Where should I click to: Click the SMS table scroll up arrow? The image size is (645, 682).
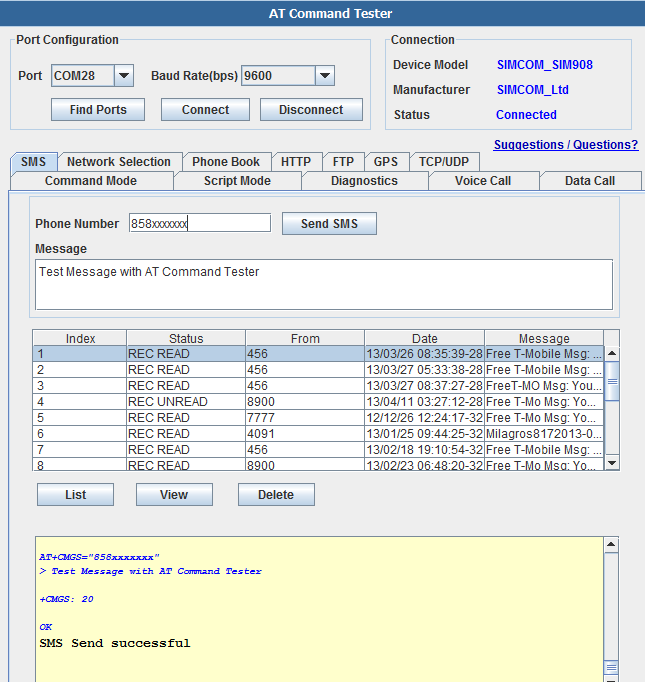point(612,353)
